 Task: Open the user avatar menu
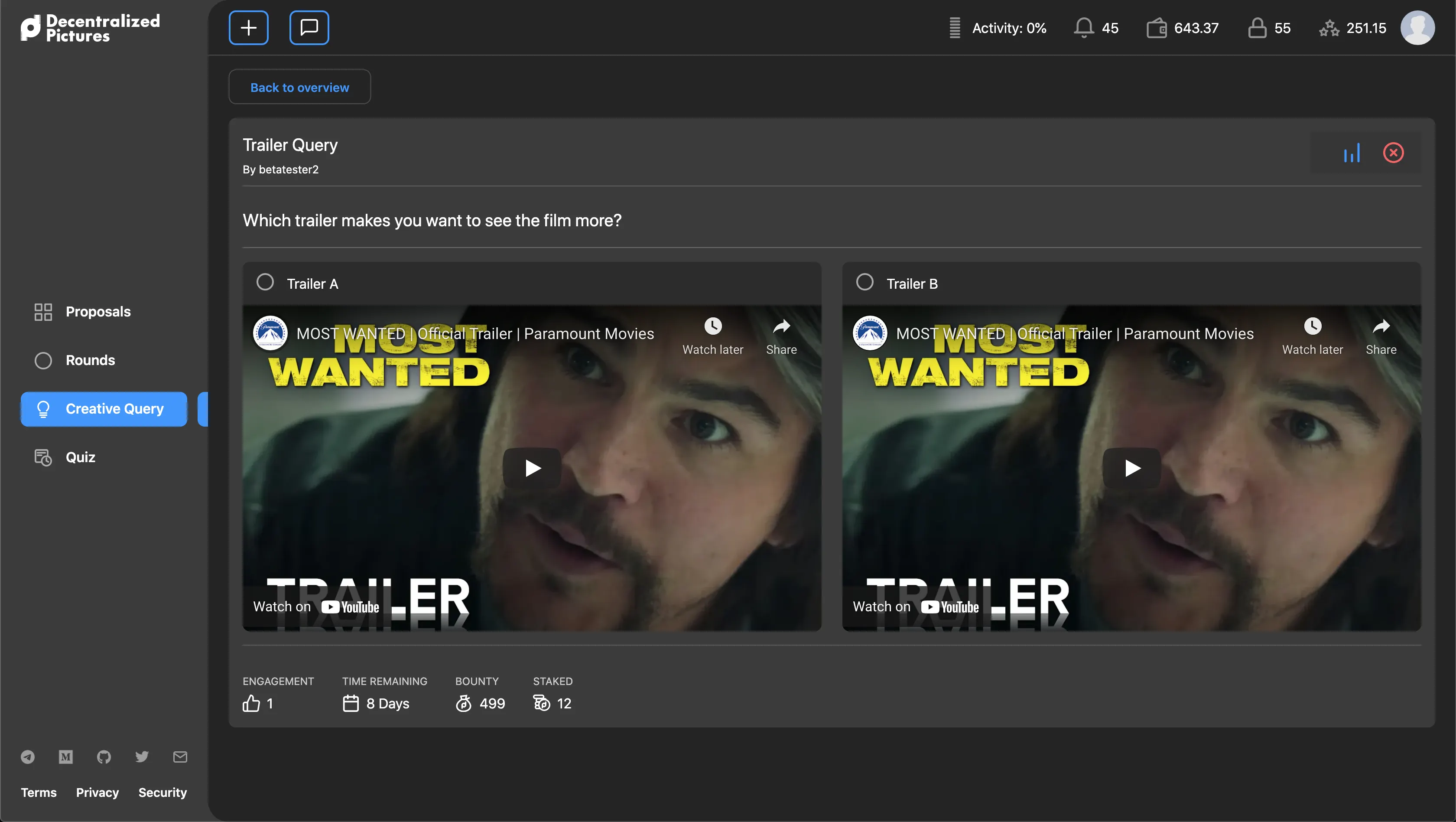click(x=1418, y=27)
